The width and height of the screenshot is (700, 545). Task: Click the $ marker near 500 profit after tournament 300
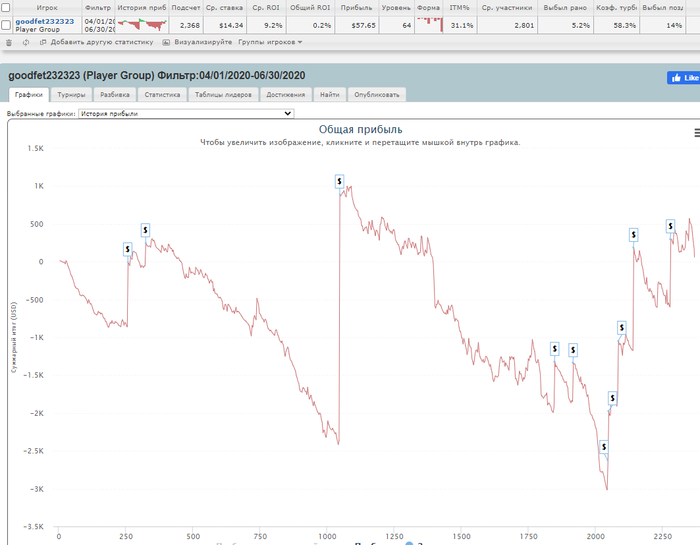pyautogui.click(x=145, y=230)
